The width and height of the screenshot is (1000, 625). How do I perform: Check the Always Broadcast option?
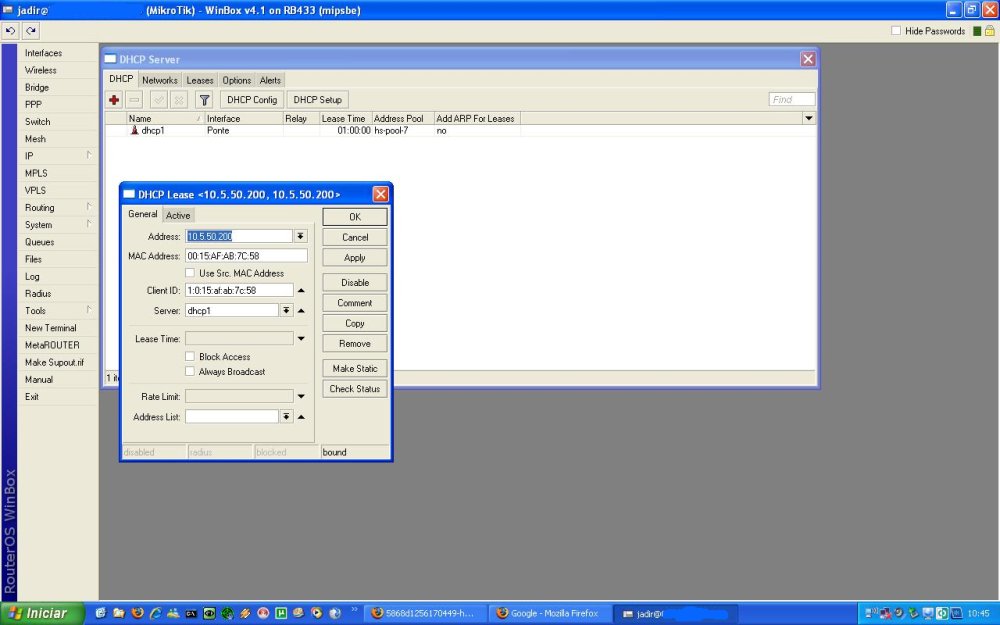coord(190,371)
